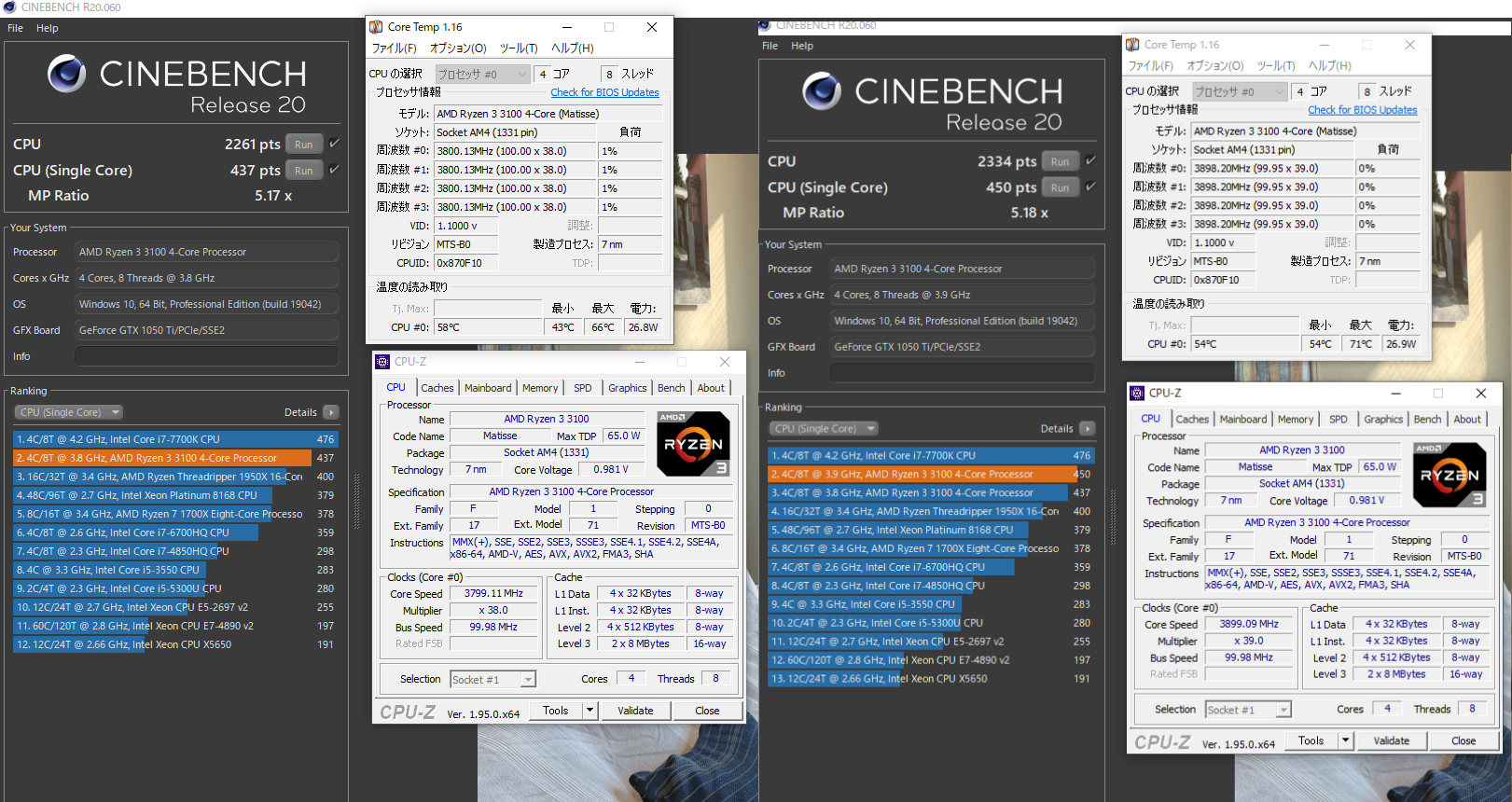Click the empty Info field in the right Cinebench
1512x802 pixels.
(962, 373)
